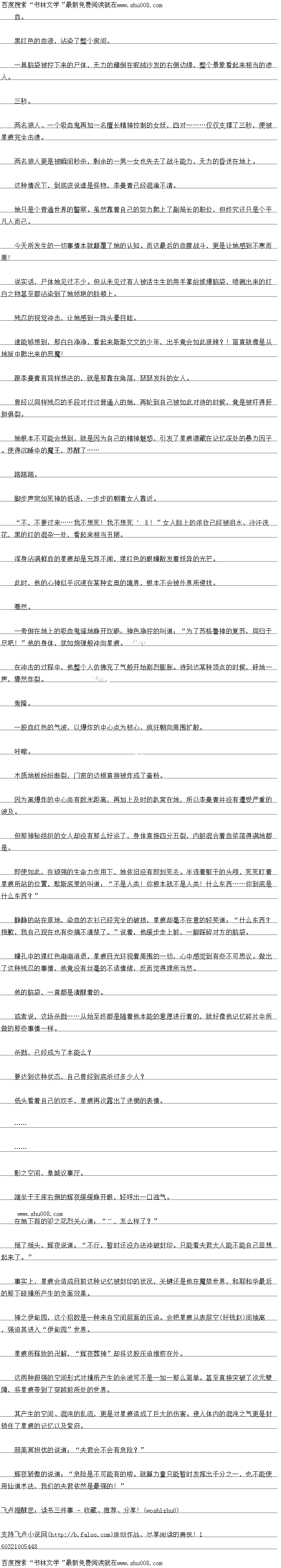281x1568 pixels.
Task: Click the line "咔嚓。"
Action: click(x=22, y=751)
